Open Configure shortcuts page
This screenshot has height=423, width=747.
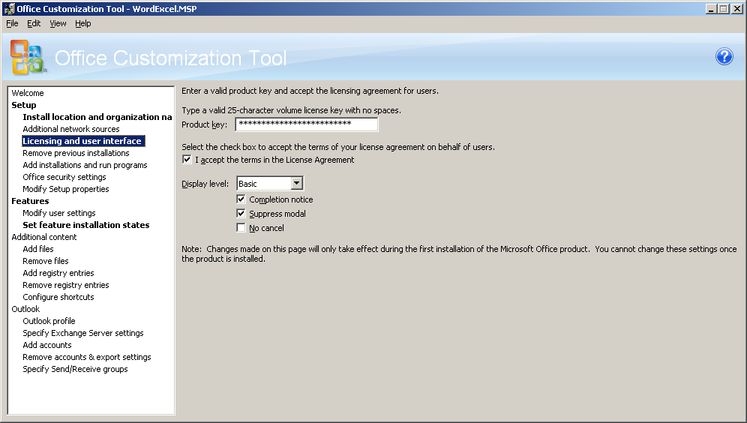tap(58, 297)
